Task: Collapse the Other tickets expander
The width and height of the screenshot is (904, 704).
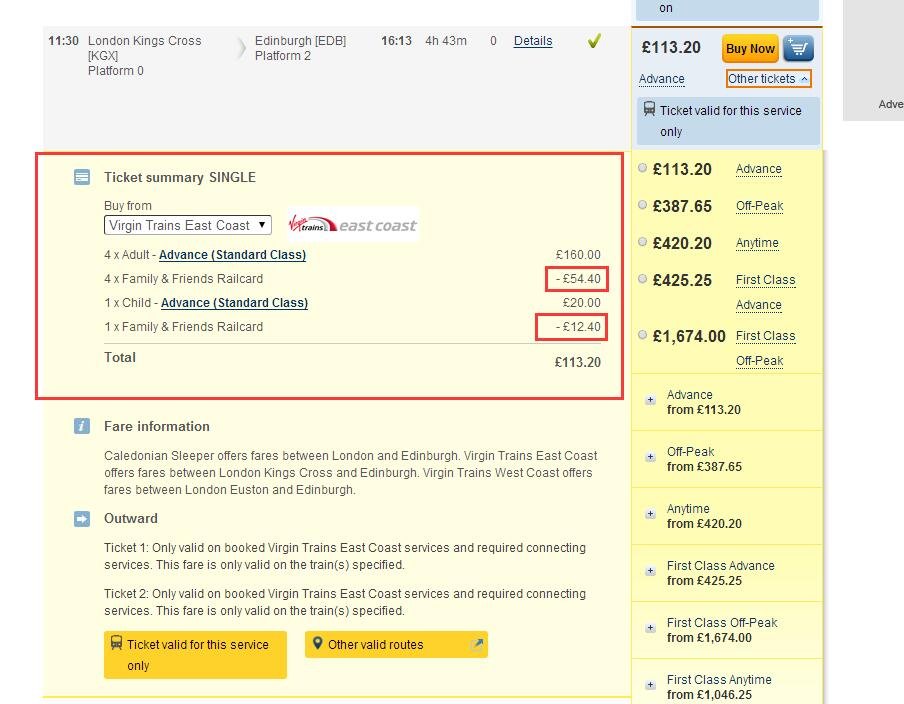Action: [x=768, y=79]
